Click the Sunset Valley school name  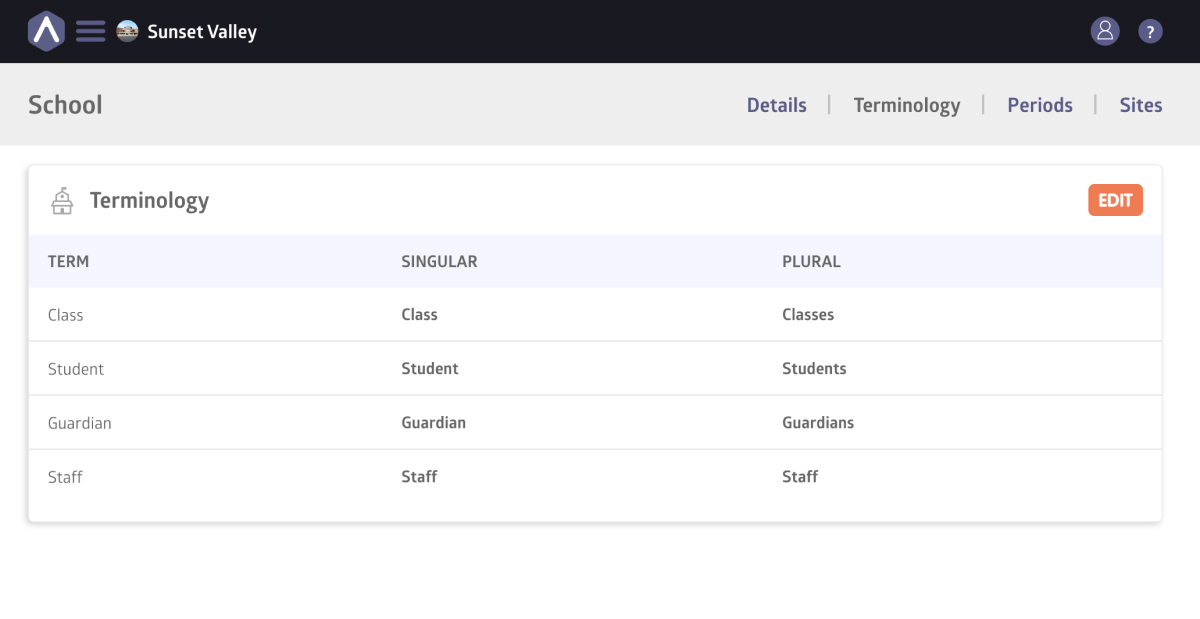[x=202, y=31]
